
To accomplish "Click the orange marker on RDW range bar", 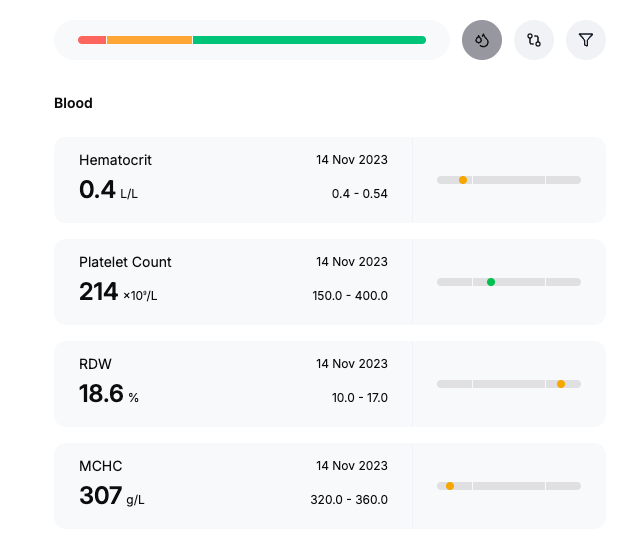I will click(x=561, y=384).
